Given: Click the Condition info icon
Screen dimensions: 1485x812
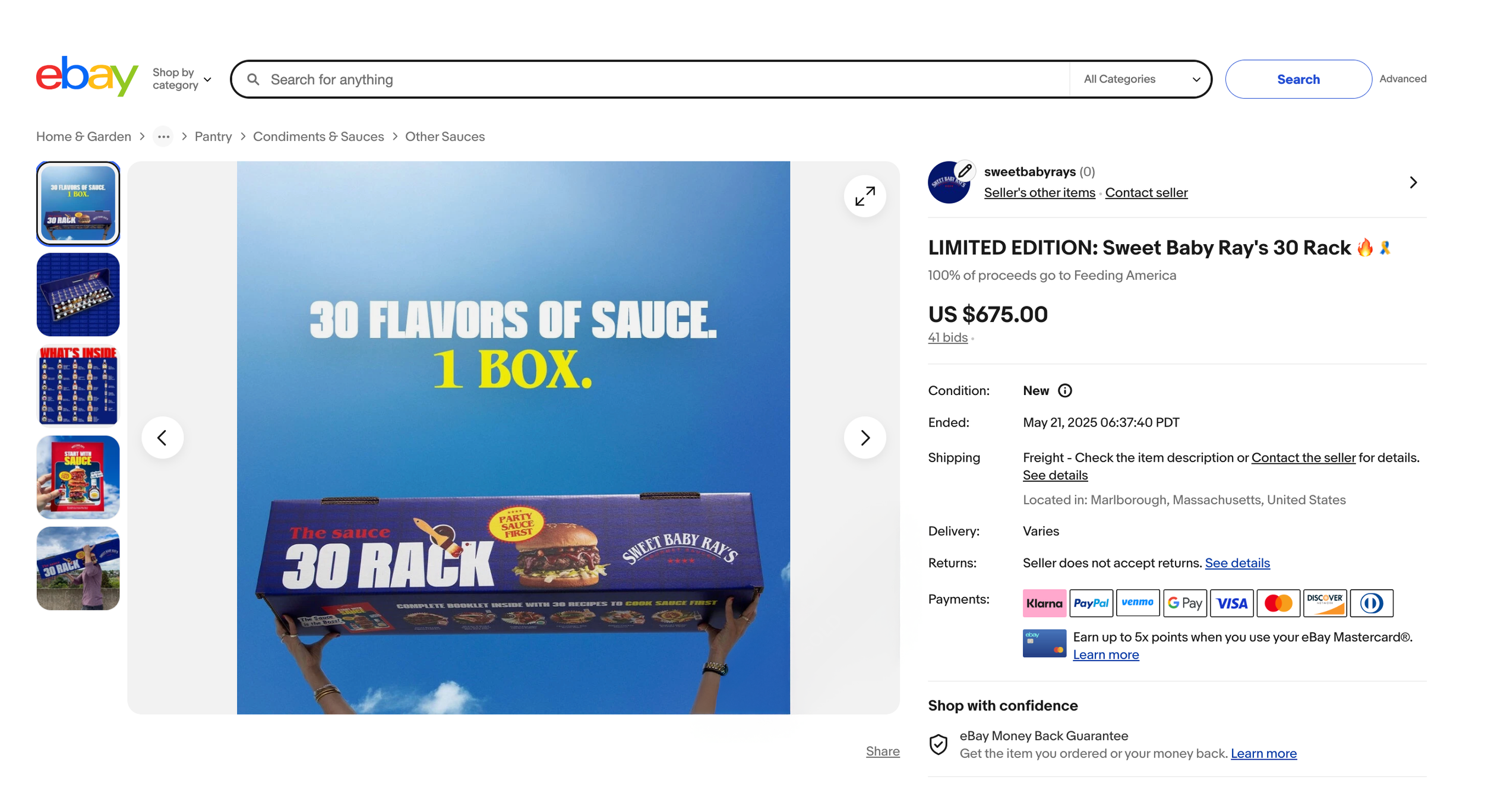Looking at the screenshot, I should click(1065, 391).
